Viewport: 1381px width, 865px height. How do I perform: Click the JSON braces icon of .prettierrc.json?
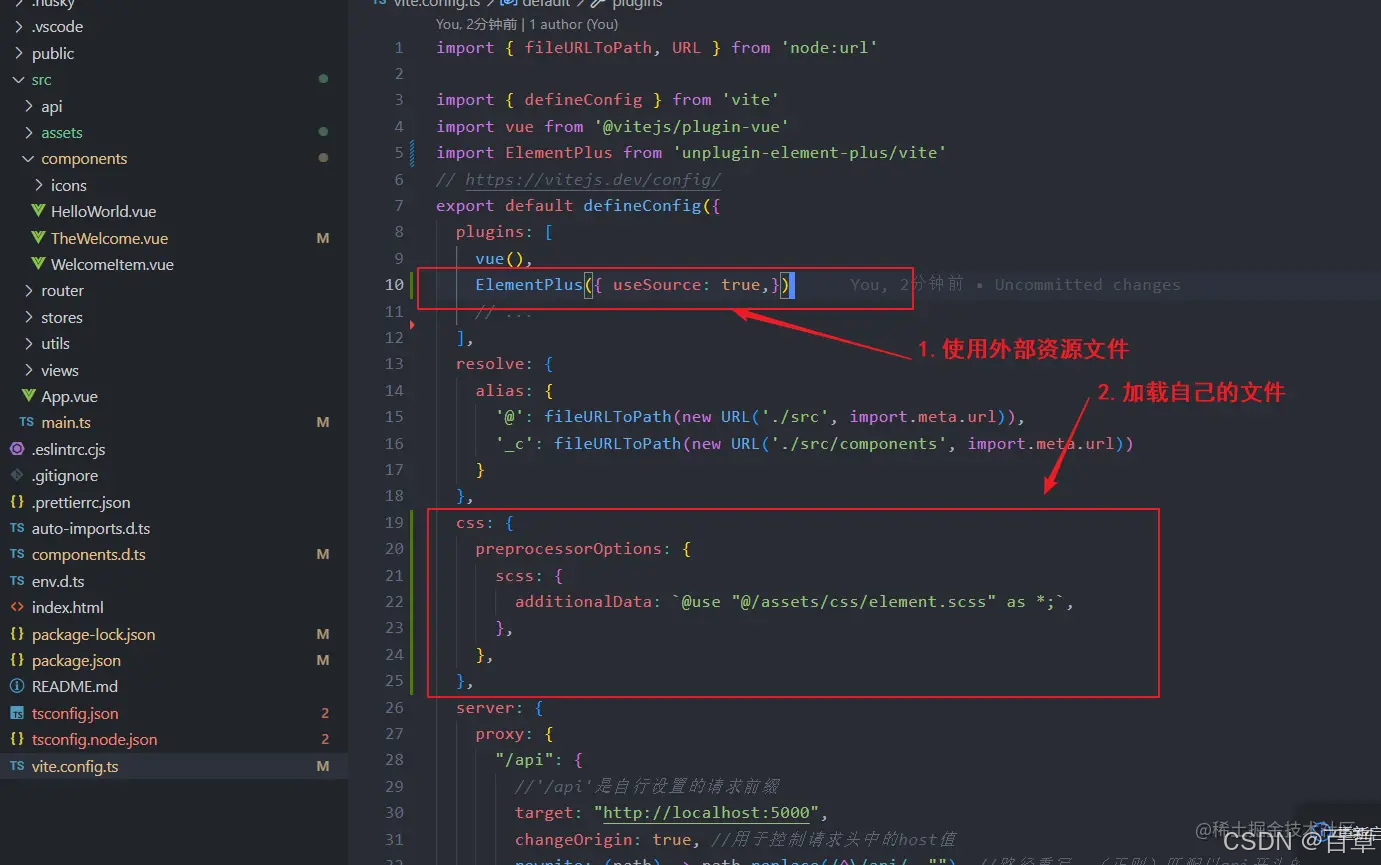click(x=17, y=502)
